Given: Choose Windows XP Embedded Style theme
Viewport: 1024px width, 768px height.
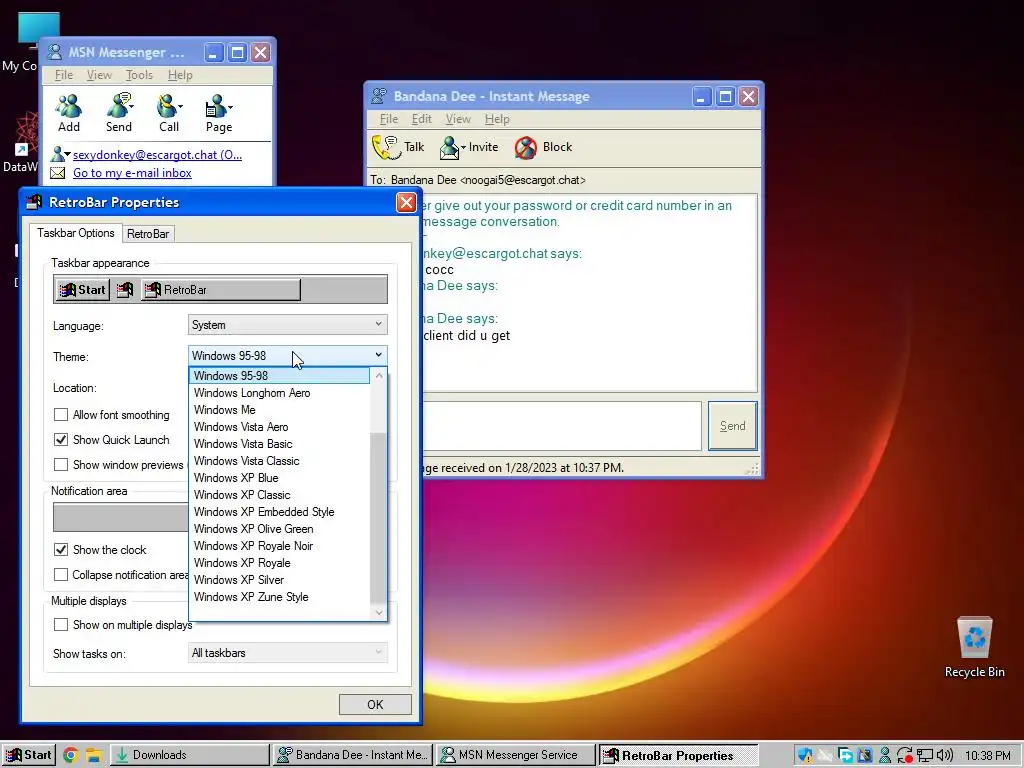Looking at the screenshot, I should point(280,511).
